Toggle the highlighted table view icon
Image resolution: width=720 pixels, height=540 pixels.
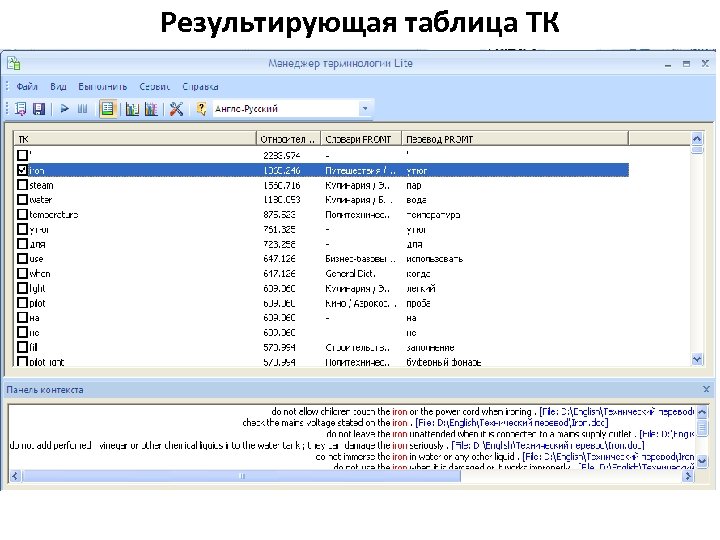click(107, 109)
